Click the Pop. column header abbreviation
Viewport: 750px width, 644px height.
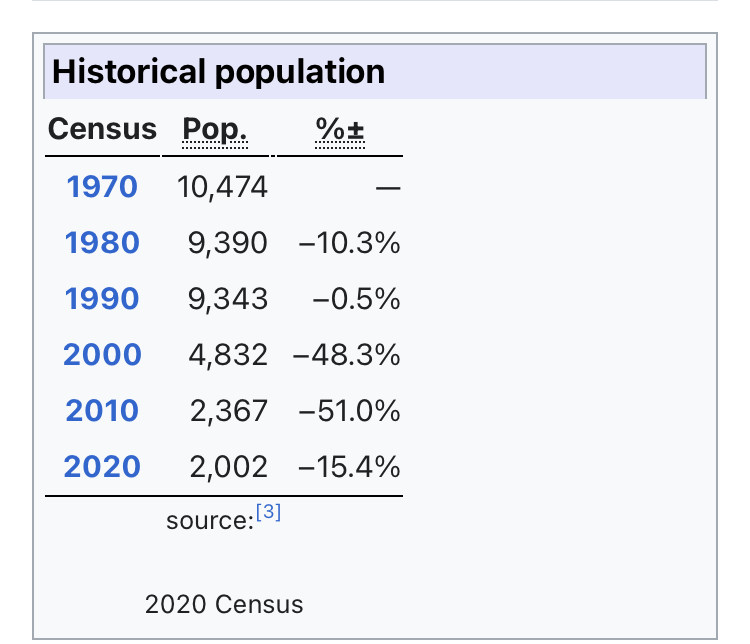pyautogui.click(x=214, y=130)
